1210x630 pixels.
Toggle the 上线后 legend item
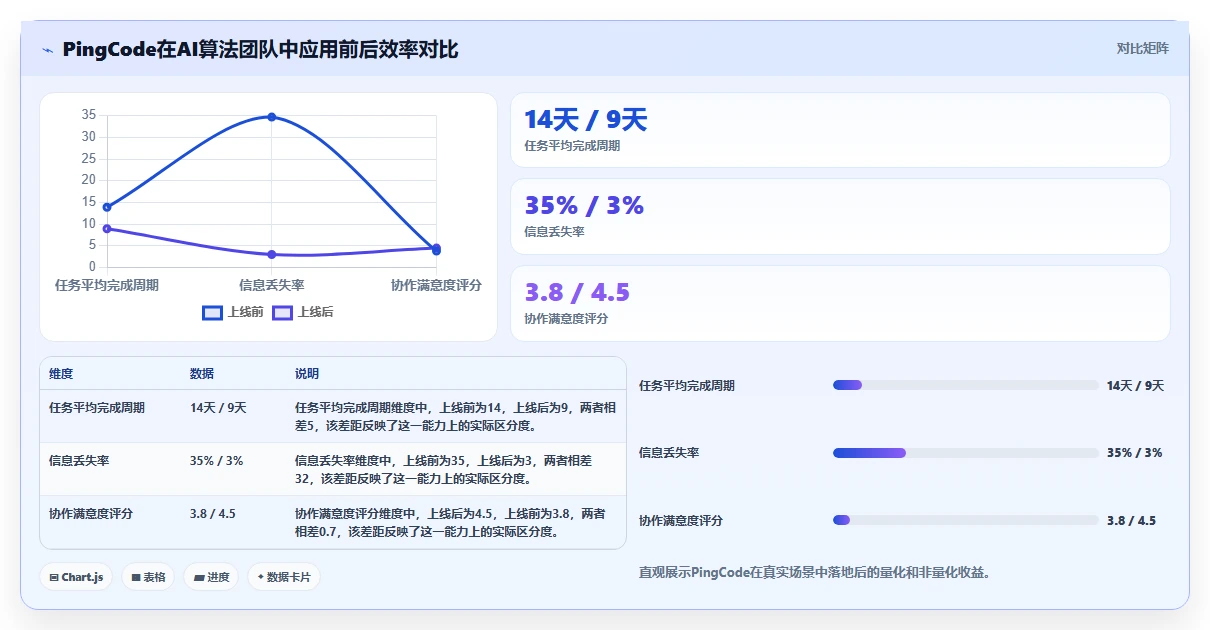(x=303, y=312)
